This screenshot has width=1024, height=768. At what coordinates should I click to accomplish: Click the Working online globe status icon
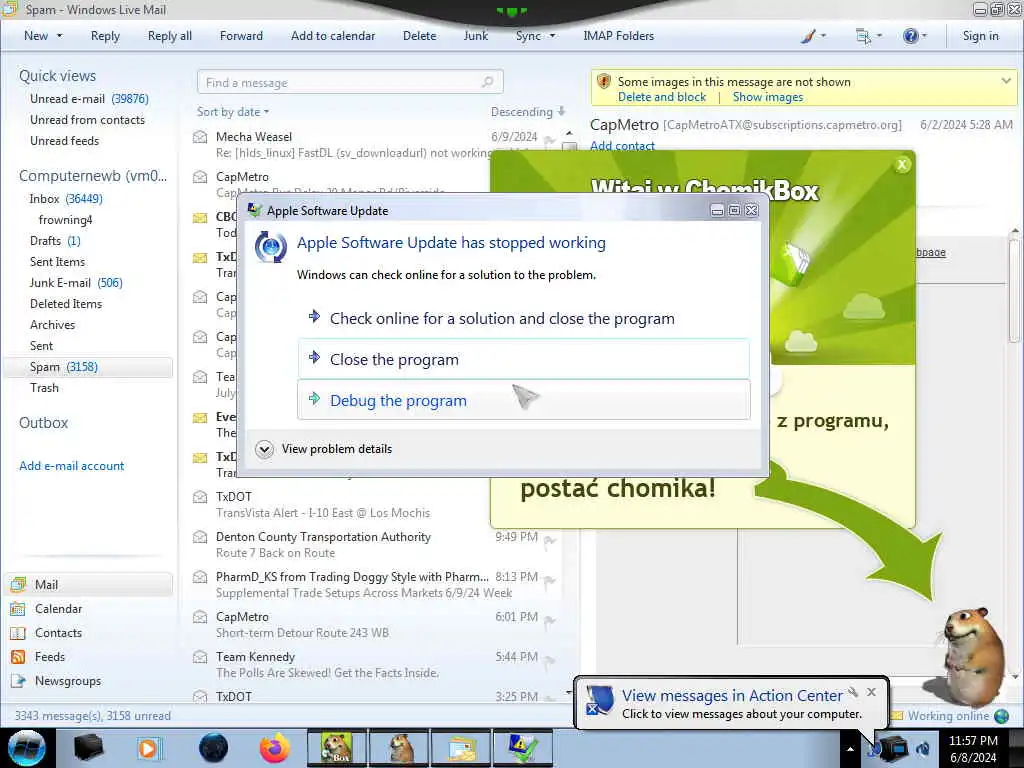1001,716
